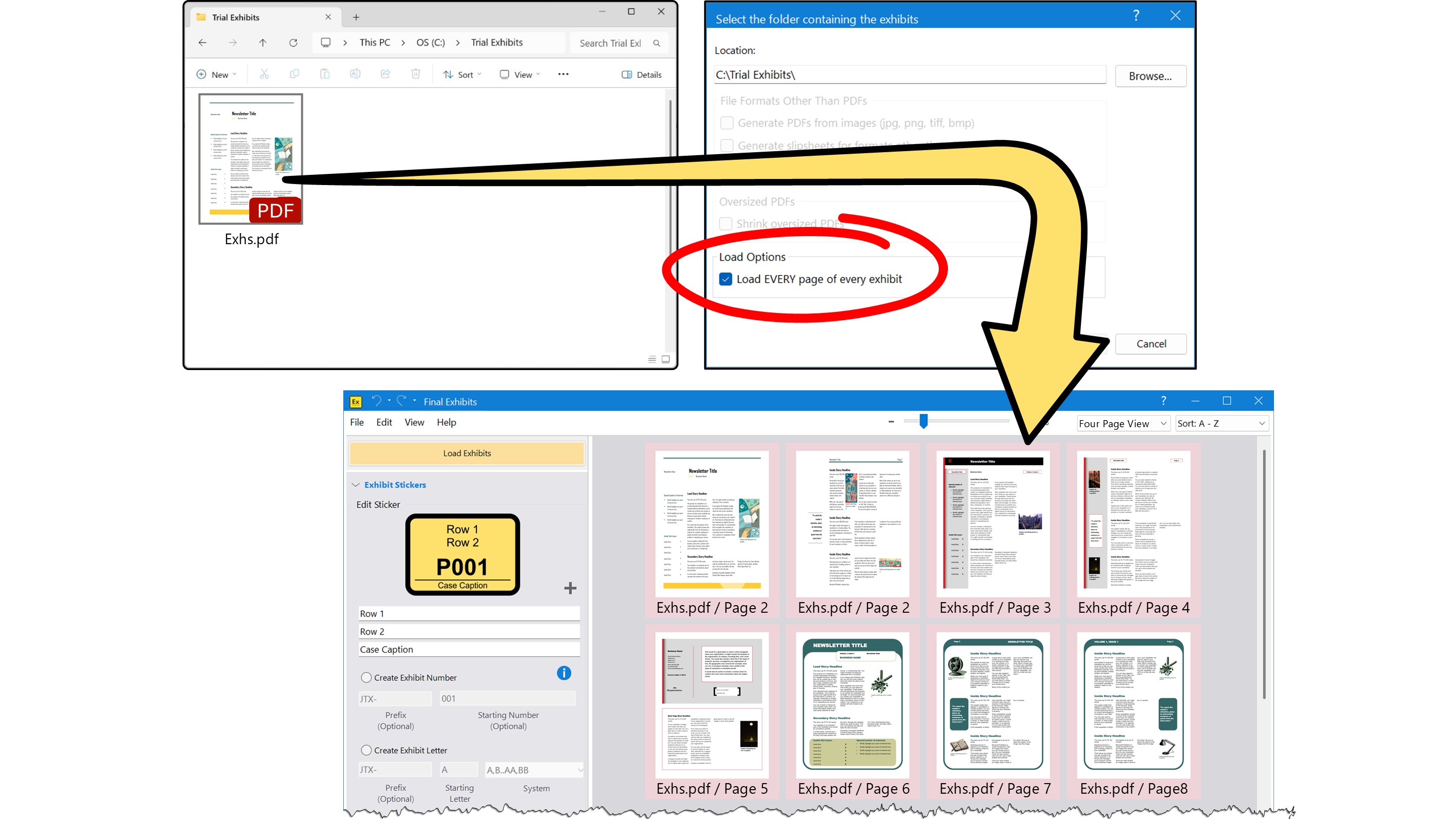The height and width of the screenshot is (819, 1456).
Task: Change sorting via the Sort: A - Z dropdown
Action: (1221, 423)
